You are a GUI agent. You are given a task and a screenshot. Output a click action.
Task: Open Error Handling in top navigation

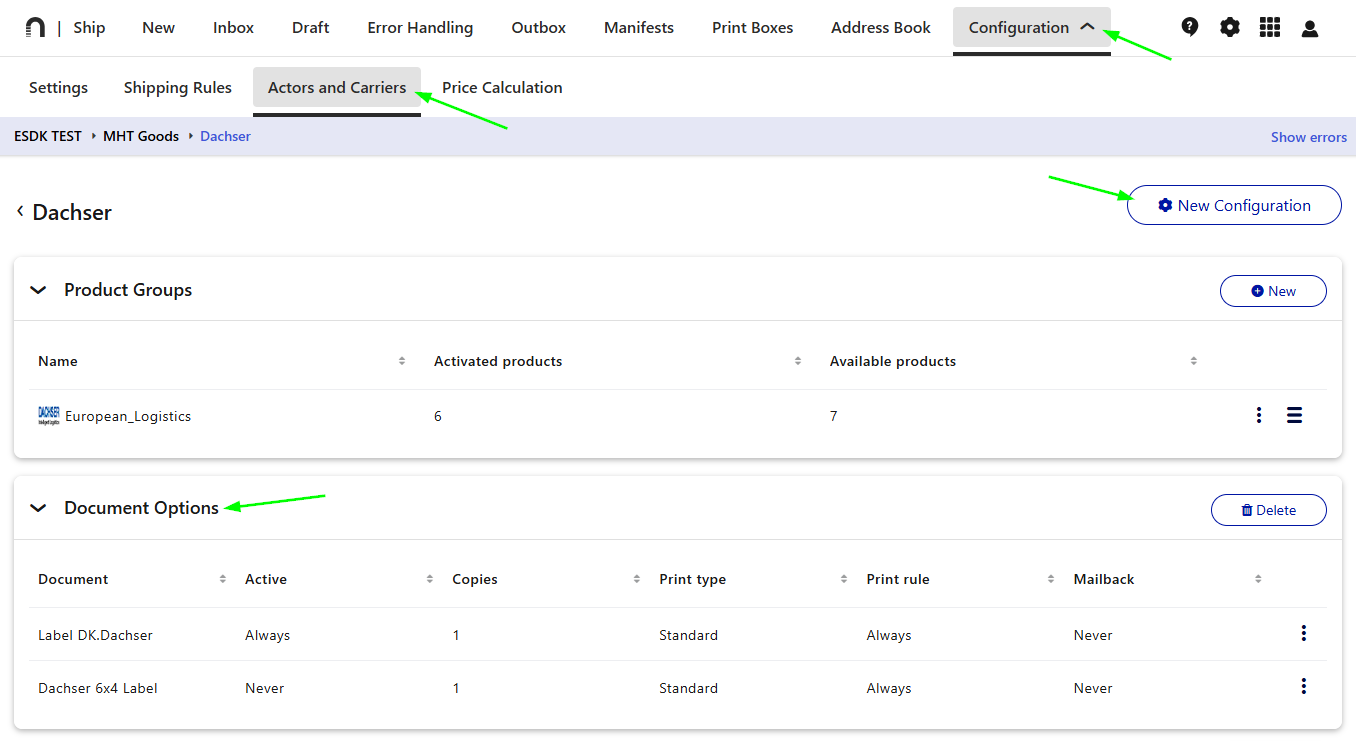(420, 28)
